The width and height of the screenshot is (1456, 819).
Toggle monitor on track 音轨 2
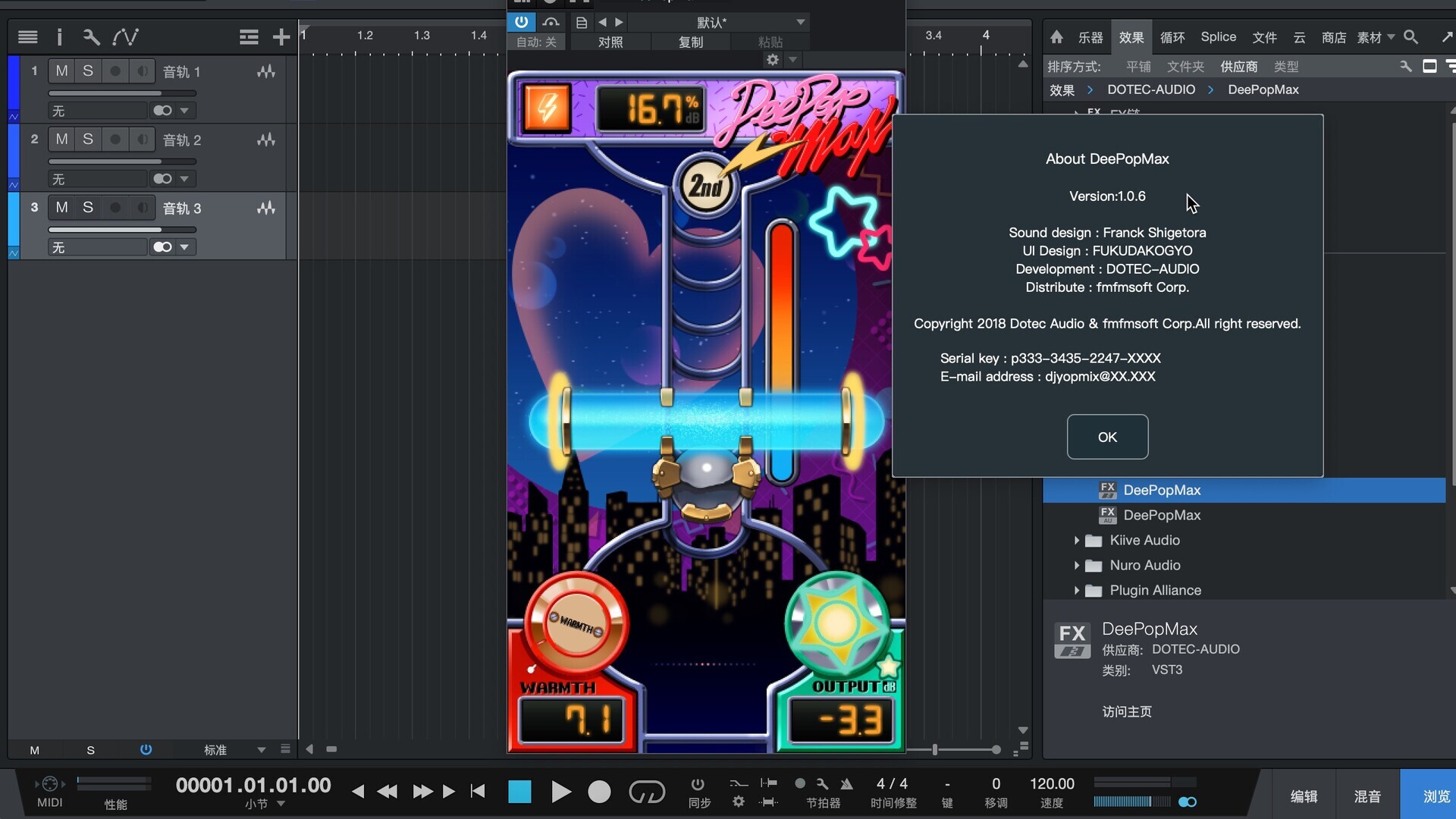point(142,140)
